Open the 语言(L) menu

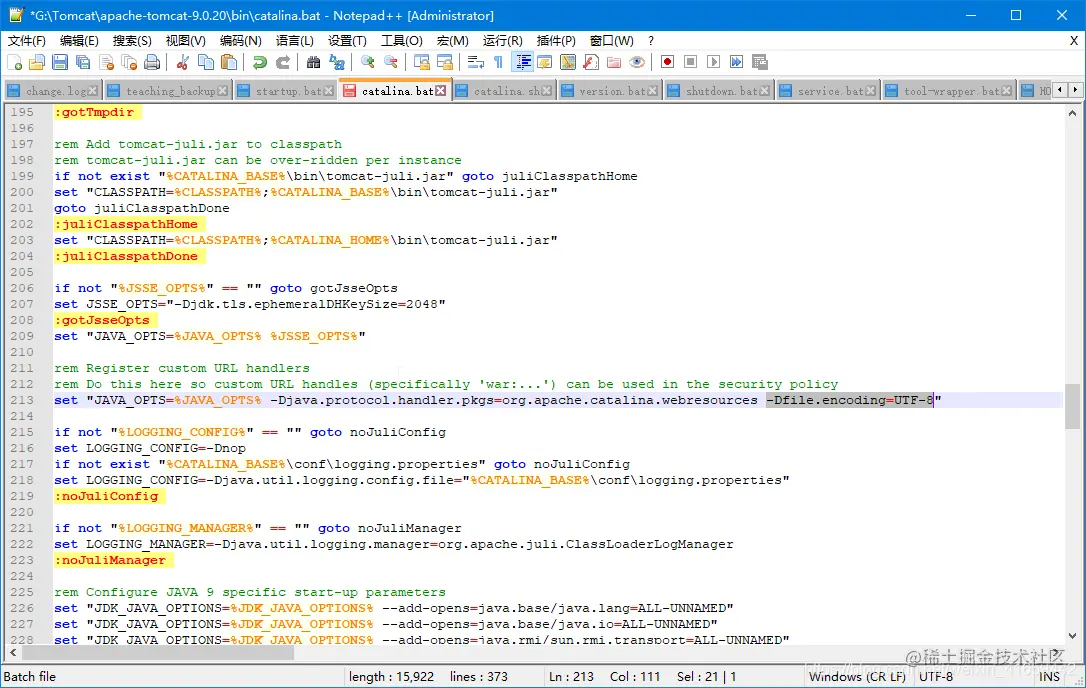294,41
